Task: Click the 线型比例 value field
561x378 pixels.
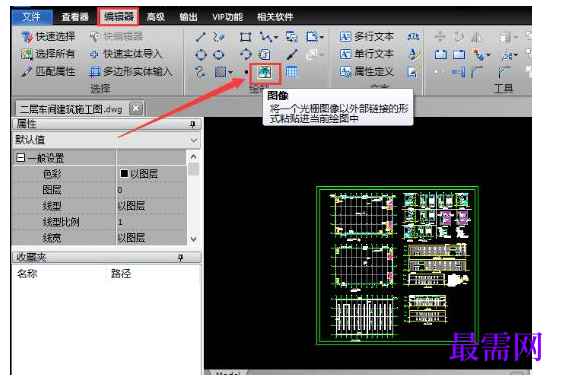Action: coord(151,222)
